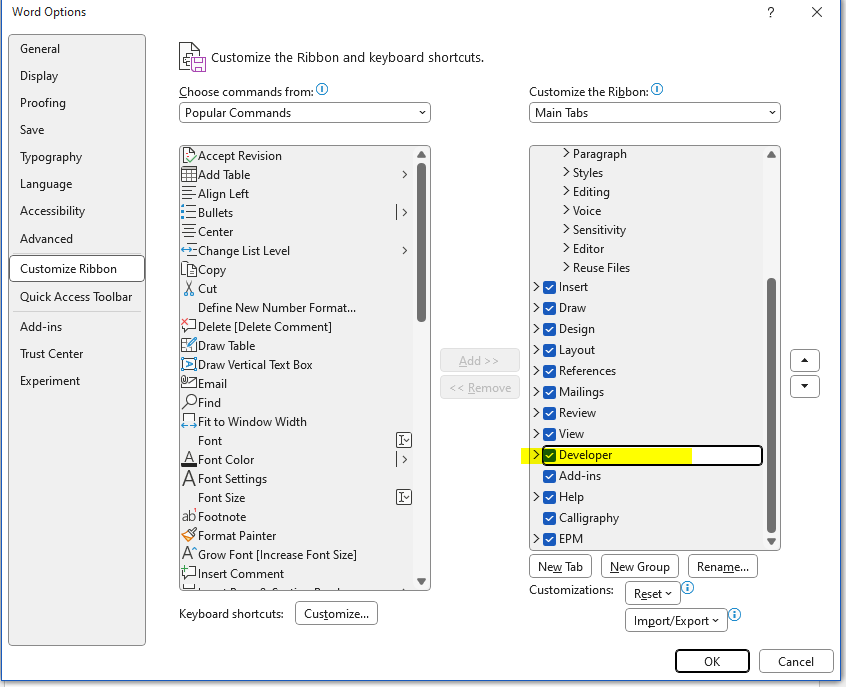Click Customize keyboard shortcuts button
The image size is (846, 687).
pos(336,614)
